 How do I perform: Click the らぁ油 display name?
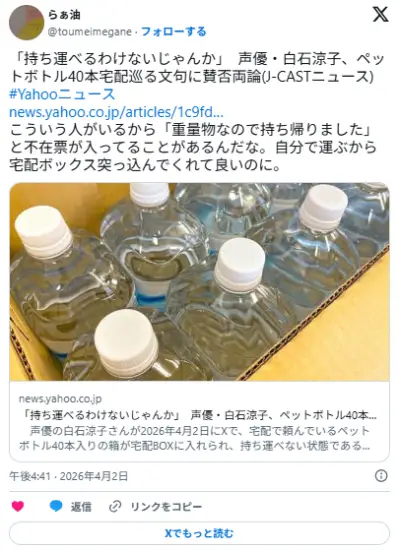(x=64, y=14)
